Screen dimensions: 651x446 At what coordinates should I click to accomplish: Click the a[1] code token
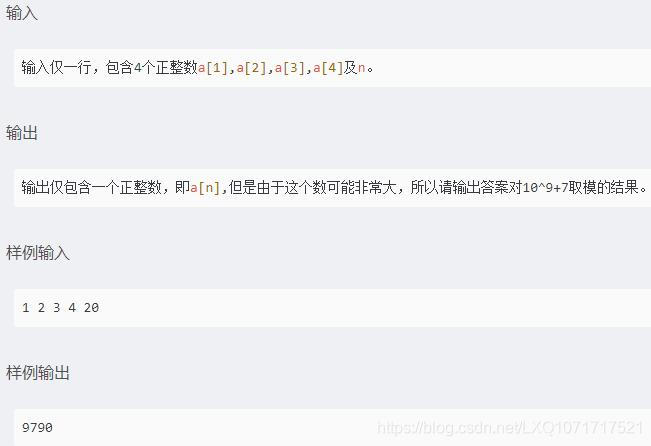tap(213, 68)
